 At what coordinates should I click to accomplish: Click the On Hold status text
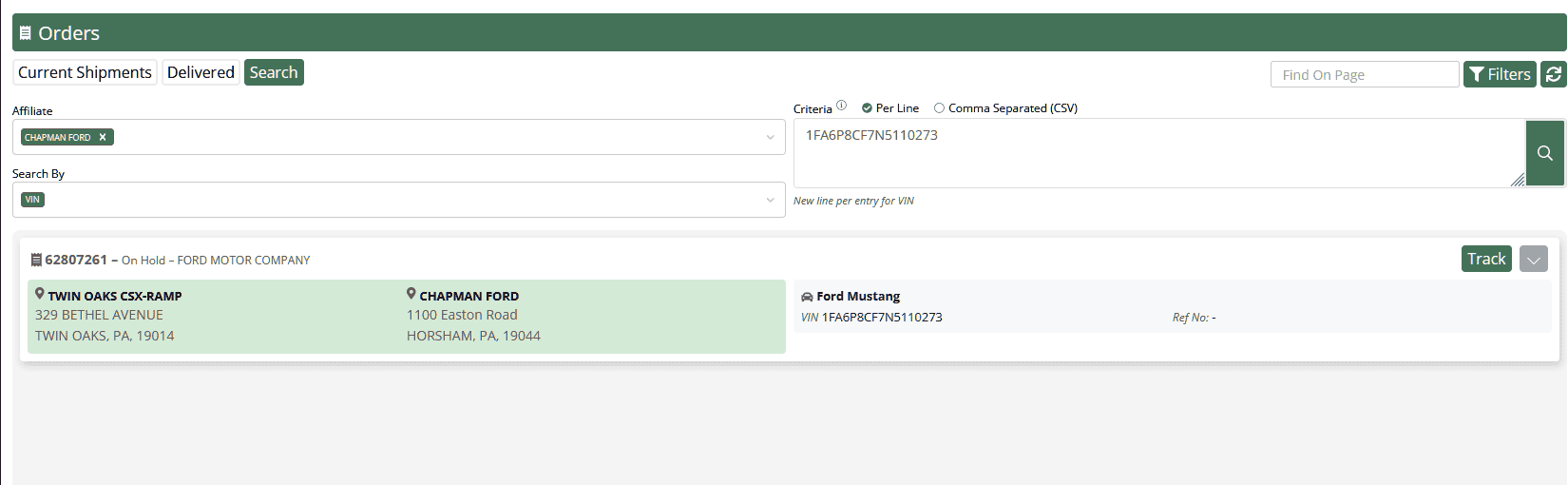click(143, 261)
